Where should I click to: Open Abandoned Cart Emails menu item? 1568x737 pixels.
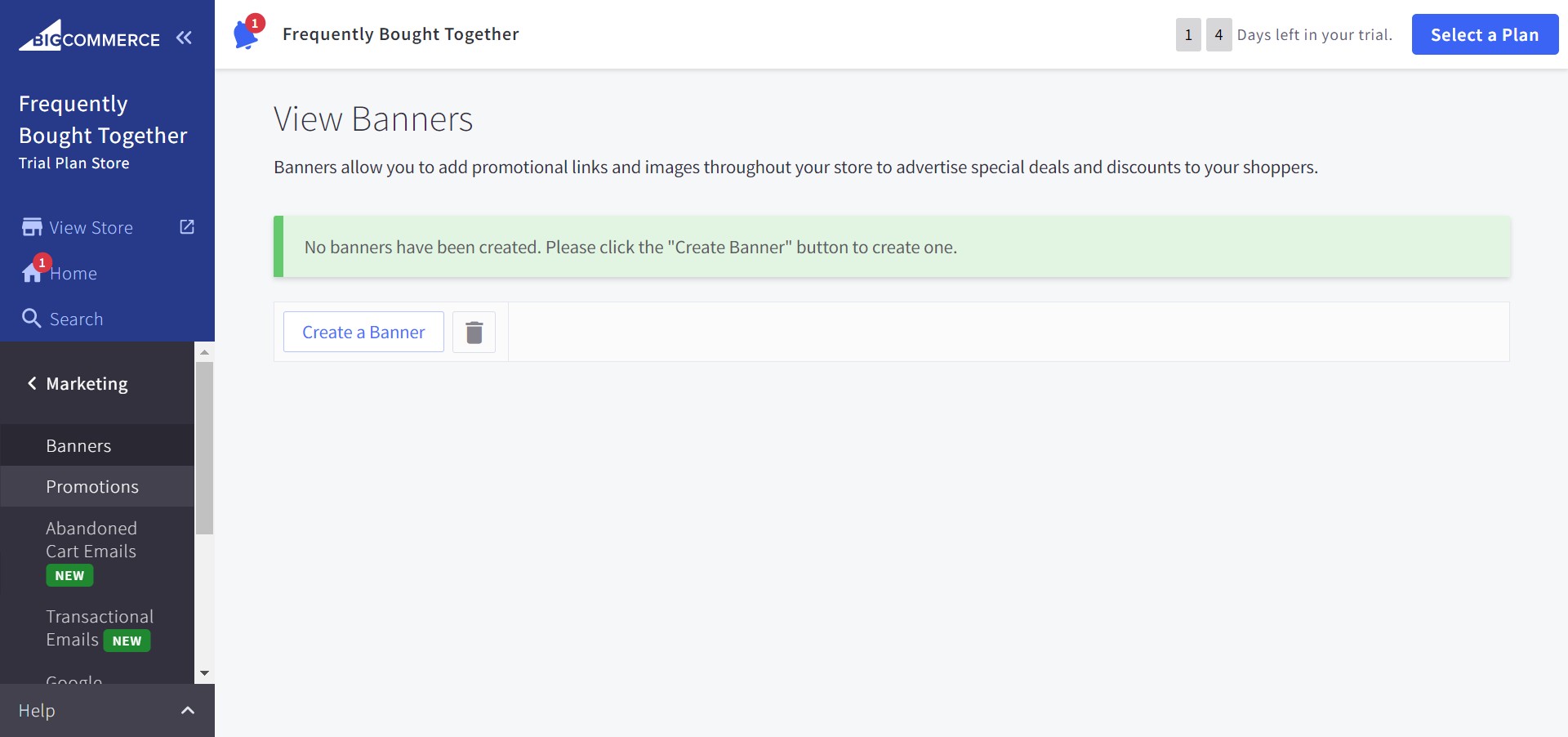point(91,540)
